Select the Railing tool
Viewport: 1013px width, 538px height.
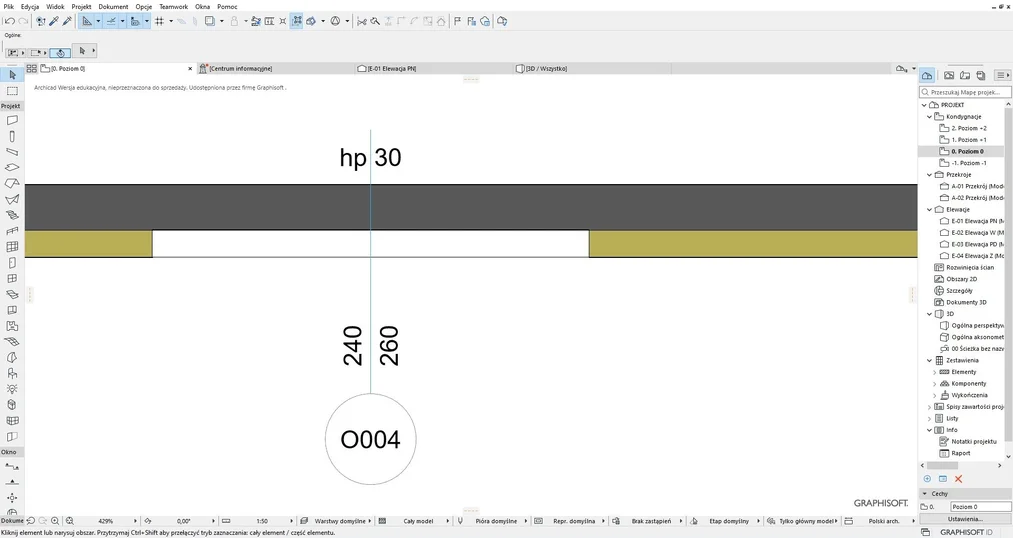(x=12, y=231)
